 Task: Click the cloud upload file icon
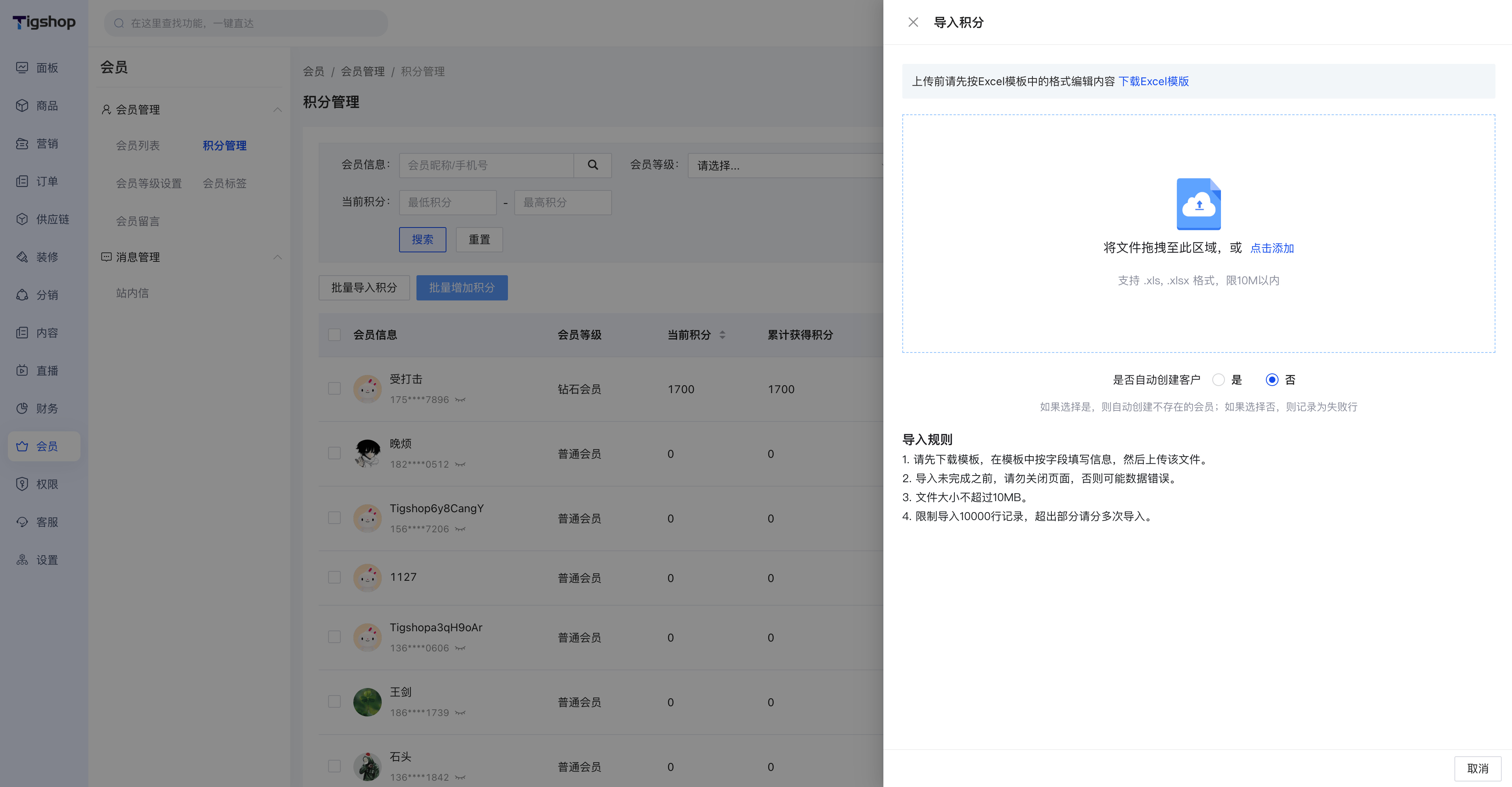(1198, 203)
